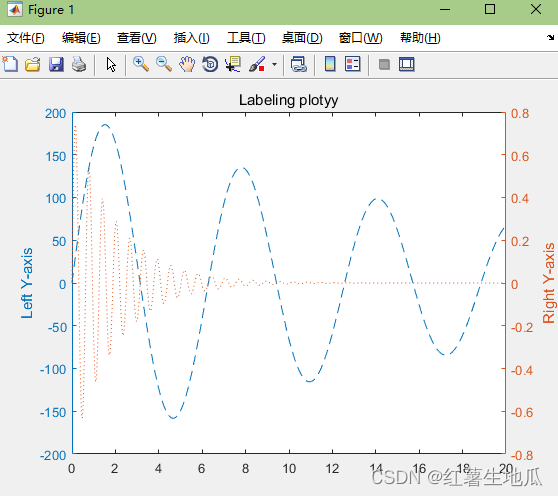Viewport: 558px width, 496px height.
Task: Click the x-axis tick label 10
Action: [289, 469]
